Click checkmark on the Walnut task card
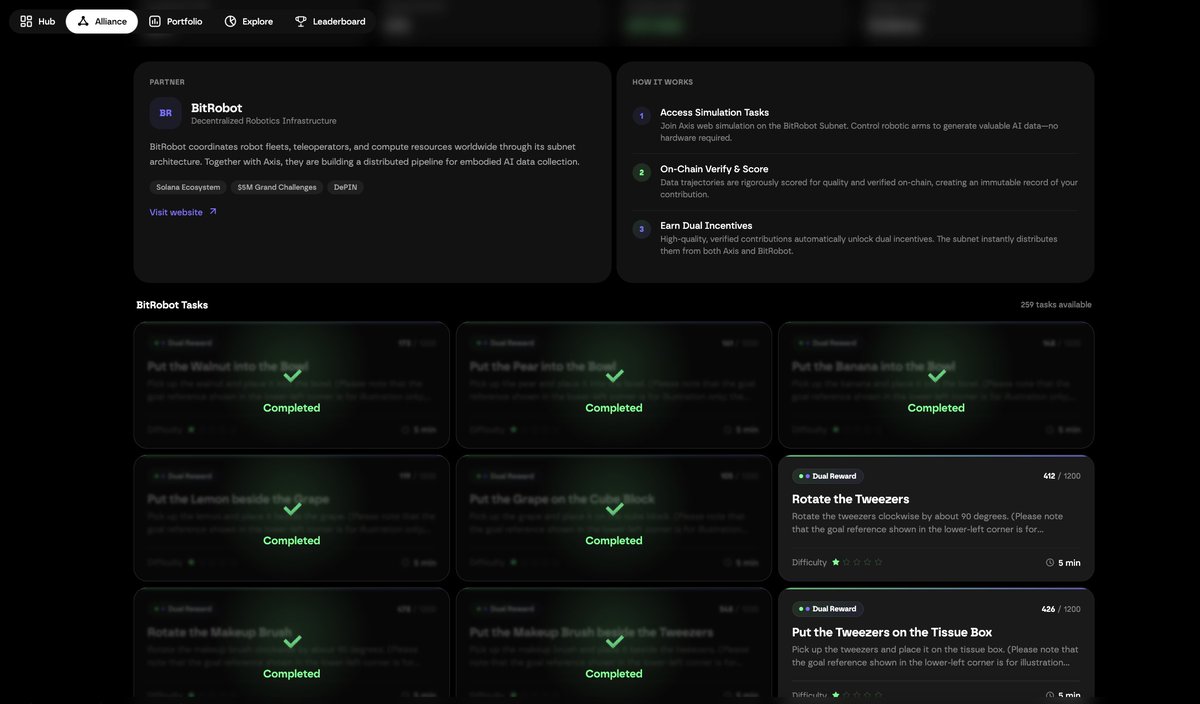Screen dimensions: 1200x704 coord(292,376)
